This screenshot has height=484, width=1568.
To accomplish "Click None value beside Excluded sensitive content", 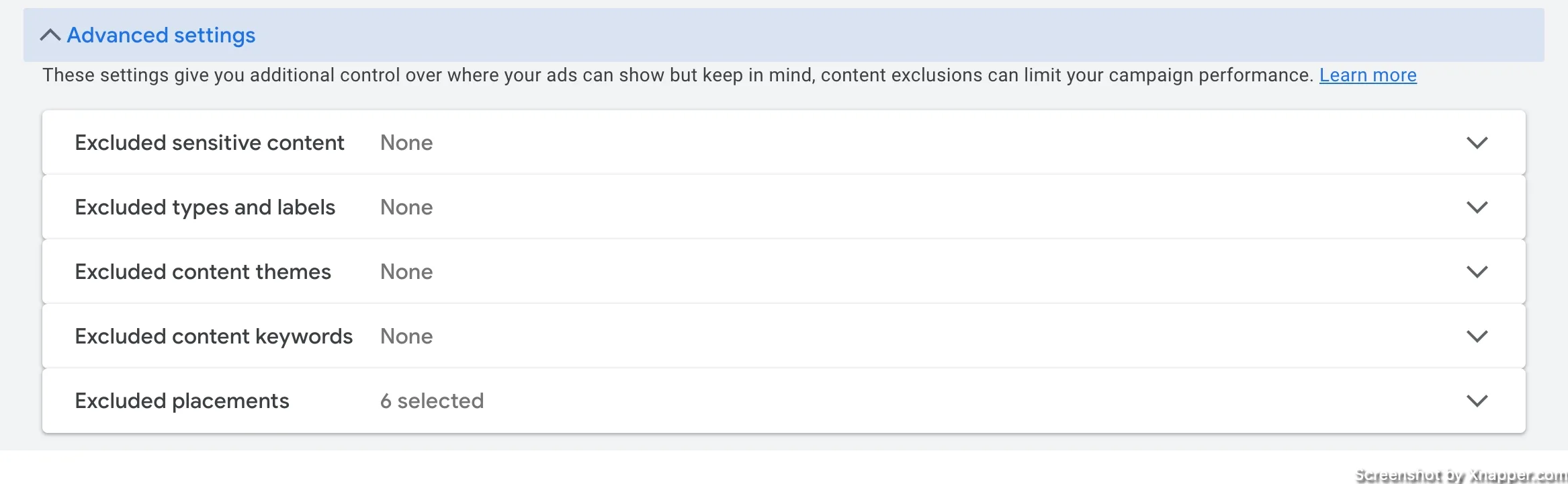I will pyautogui.click(x=406, y=143).
